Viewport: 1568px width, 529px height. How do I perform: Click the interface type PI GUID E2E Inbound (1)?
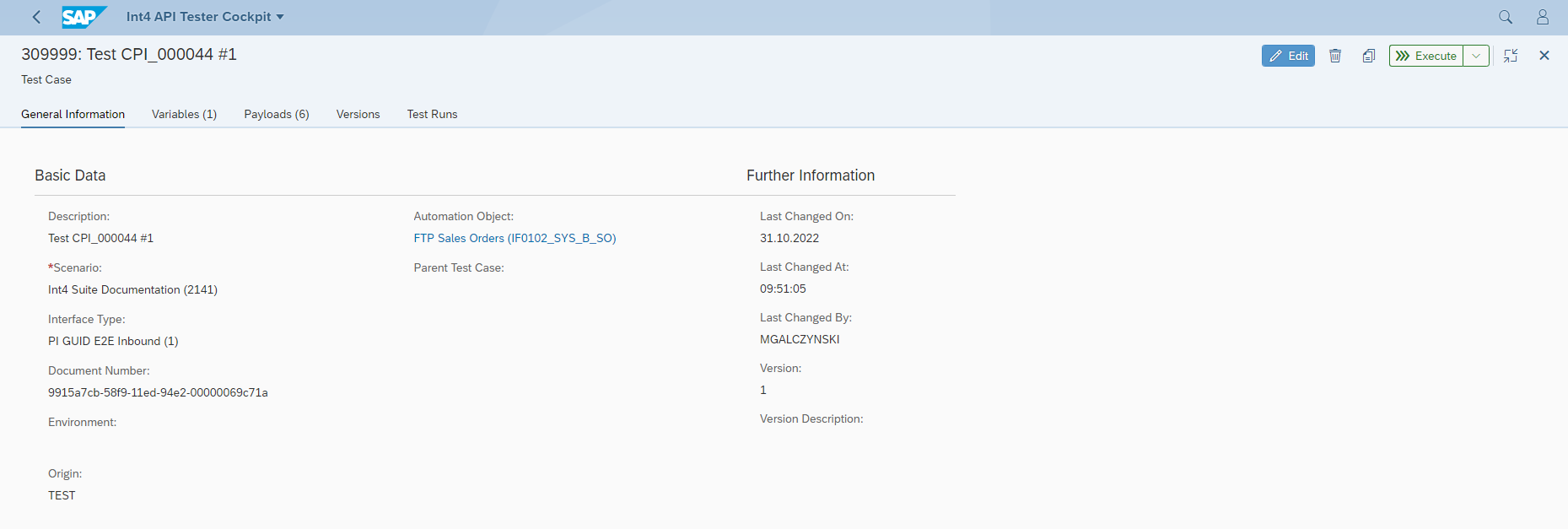click(x=113, y=341)
